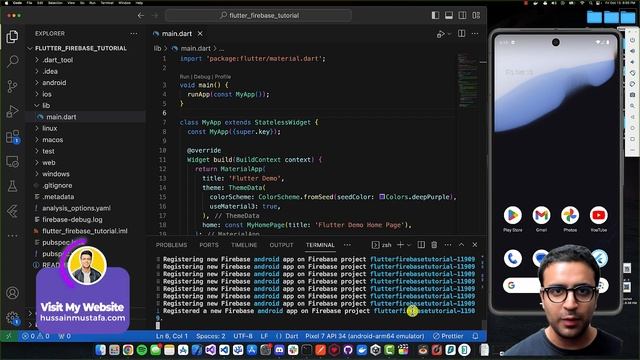Toggle bottom panel layout icon

(x=449, y=16)
